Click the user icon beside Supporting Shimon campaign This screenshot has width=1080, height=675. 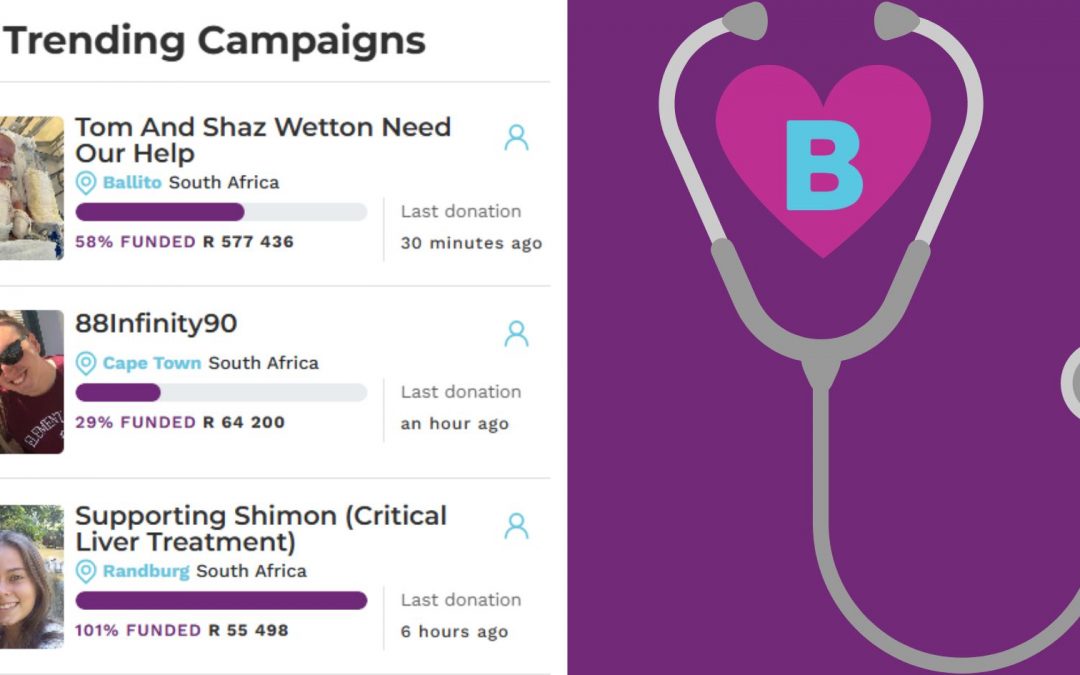(x=516, y=526)
